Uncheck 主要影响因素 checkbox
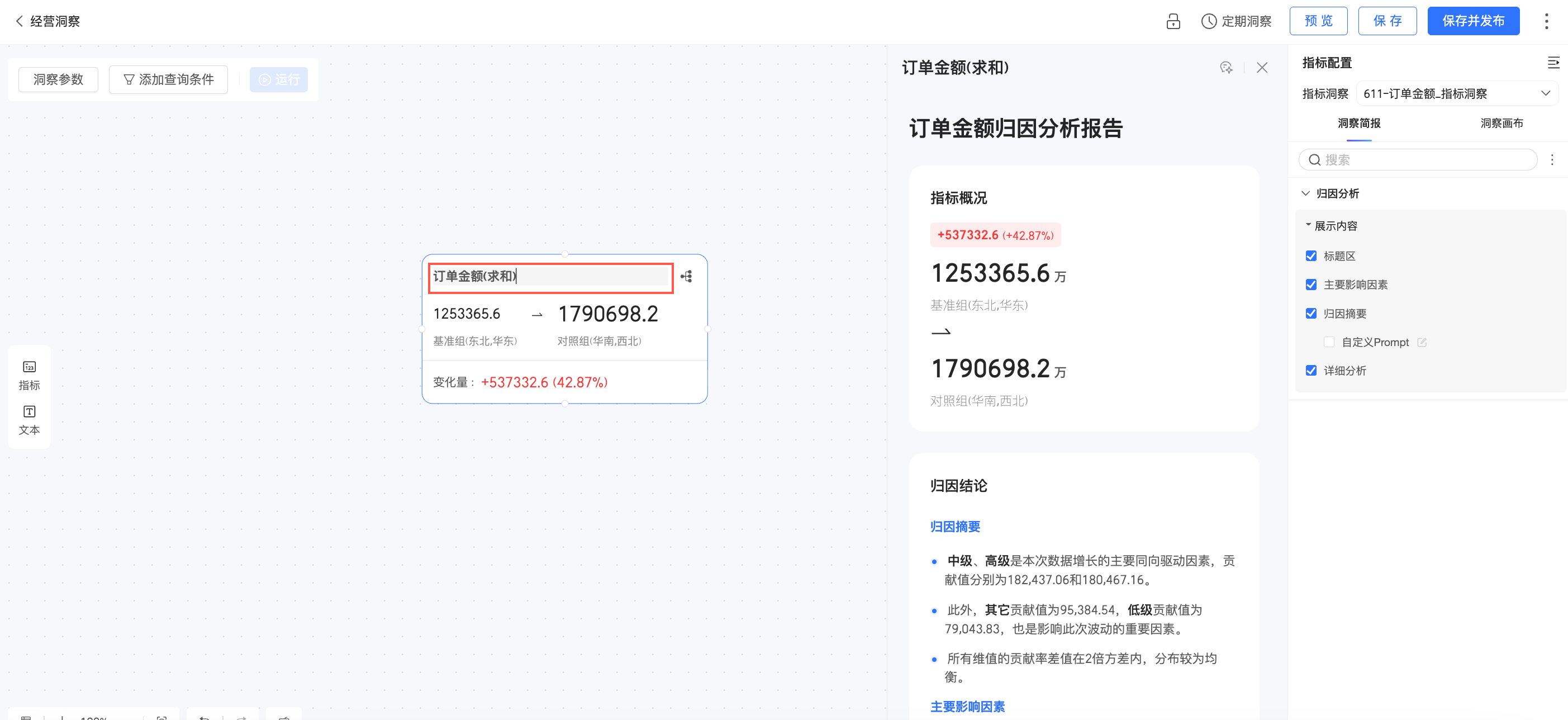 click(x=1311, y=285)
